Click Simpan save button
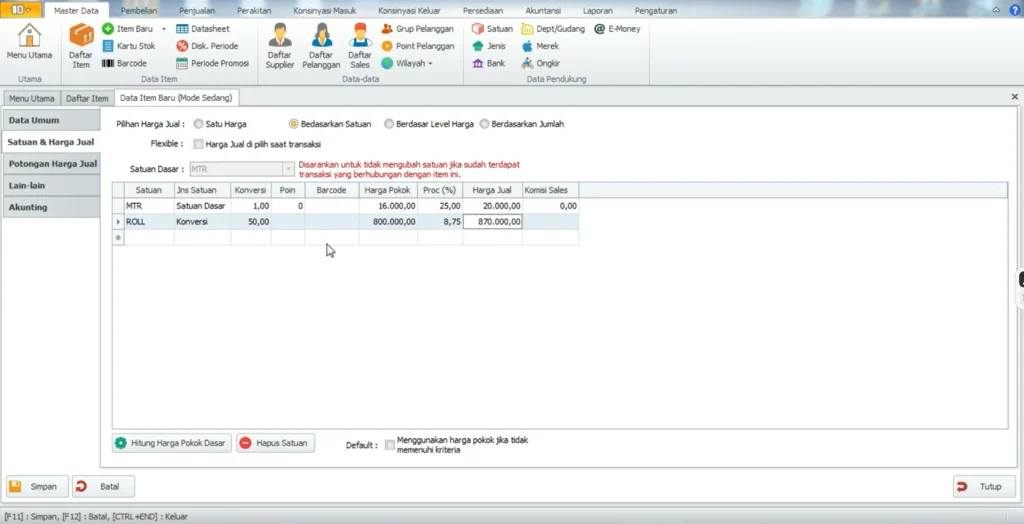The height and width of the screenshot is (524, 1024). click(37, 487)
